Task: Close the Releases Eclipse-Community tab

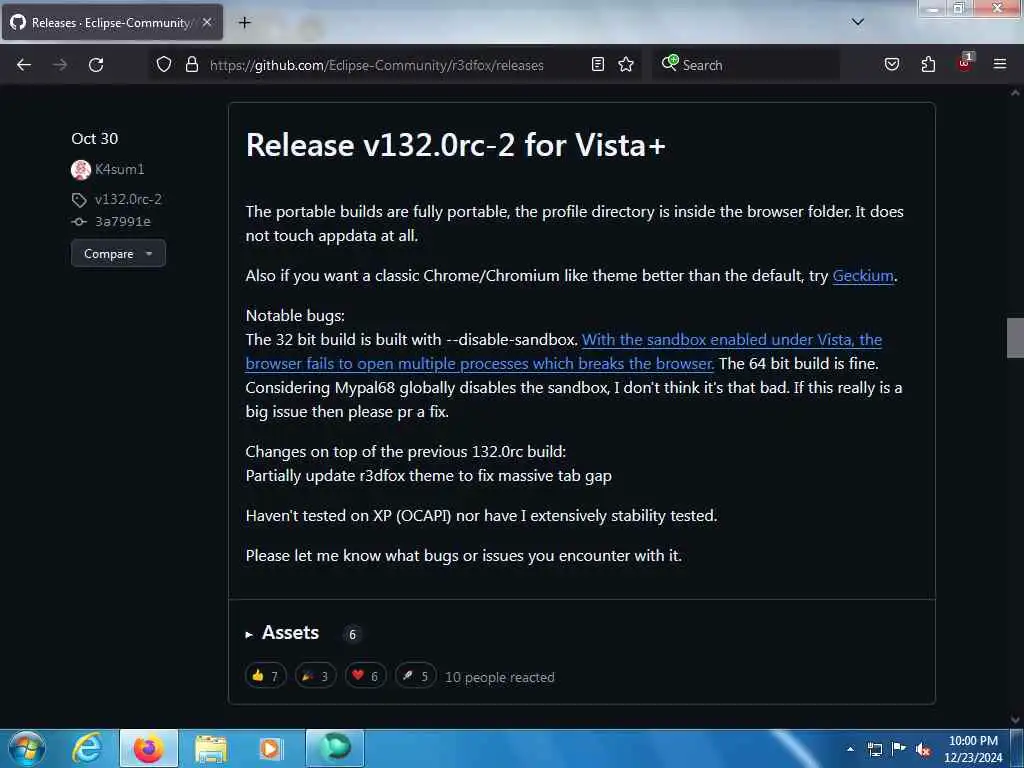Action: (207, 22)
